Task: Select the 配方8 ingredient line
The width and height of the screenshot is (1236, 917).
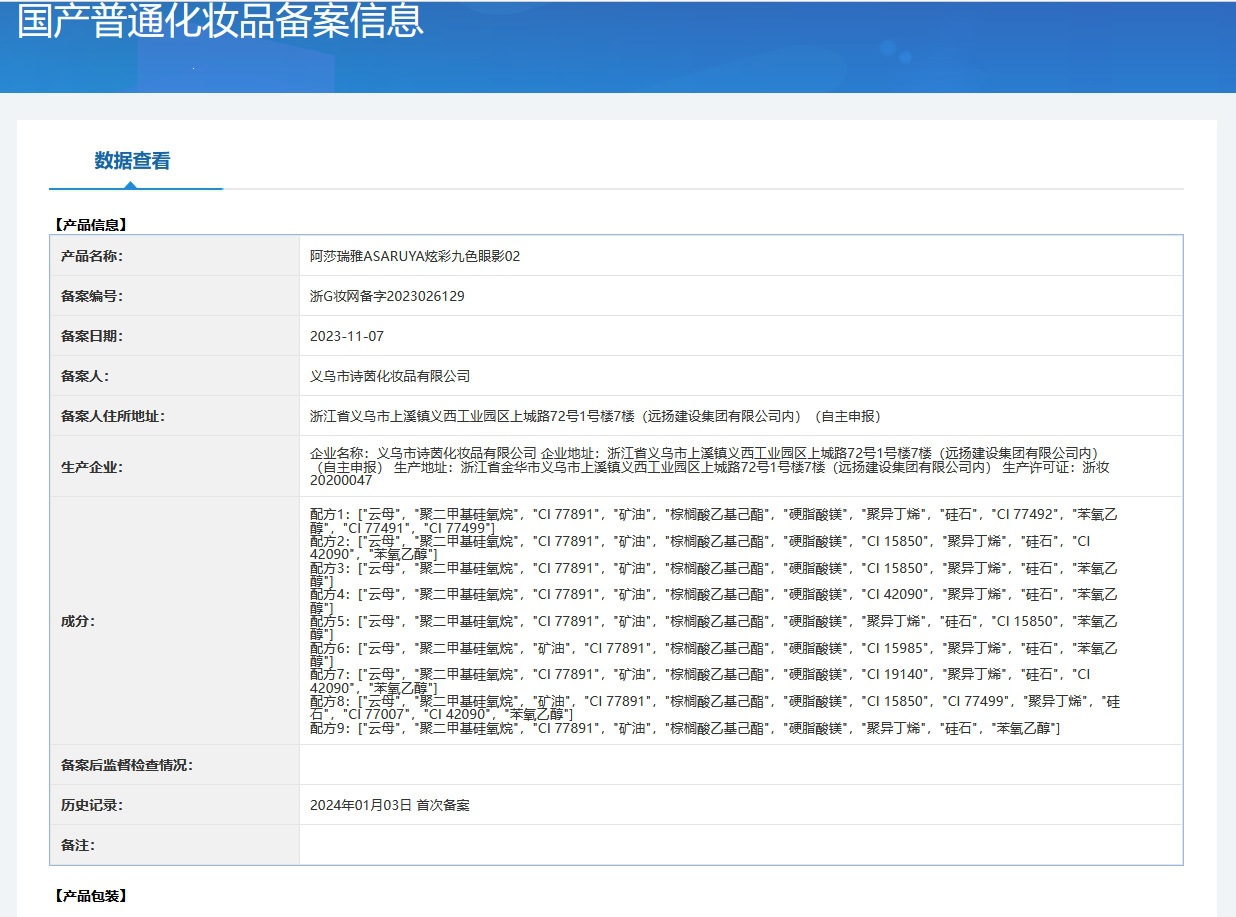Action: [x=715, y=709]
